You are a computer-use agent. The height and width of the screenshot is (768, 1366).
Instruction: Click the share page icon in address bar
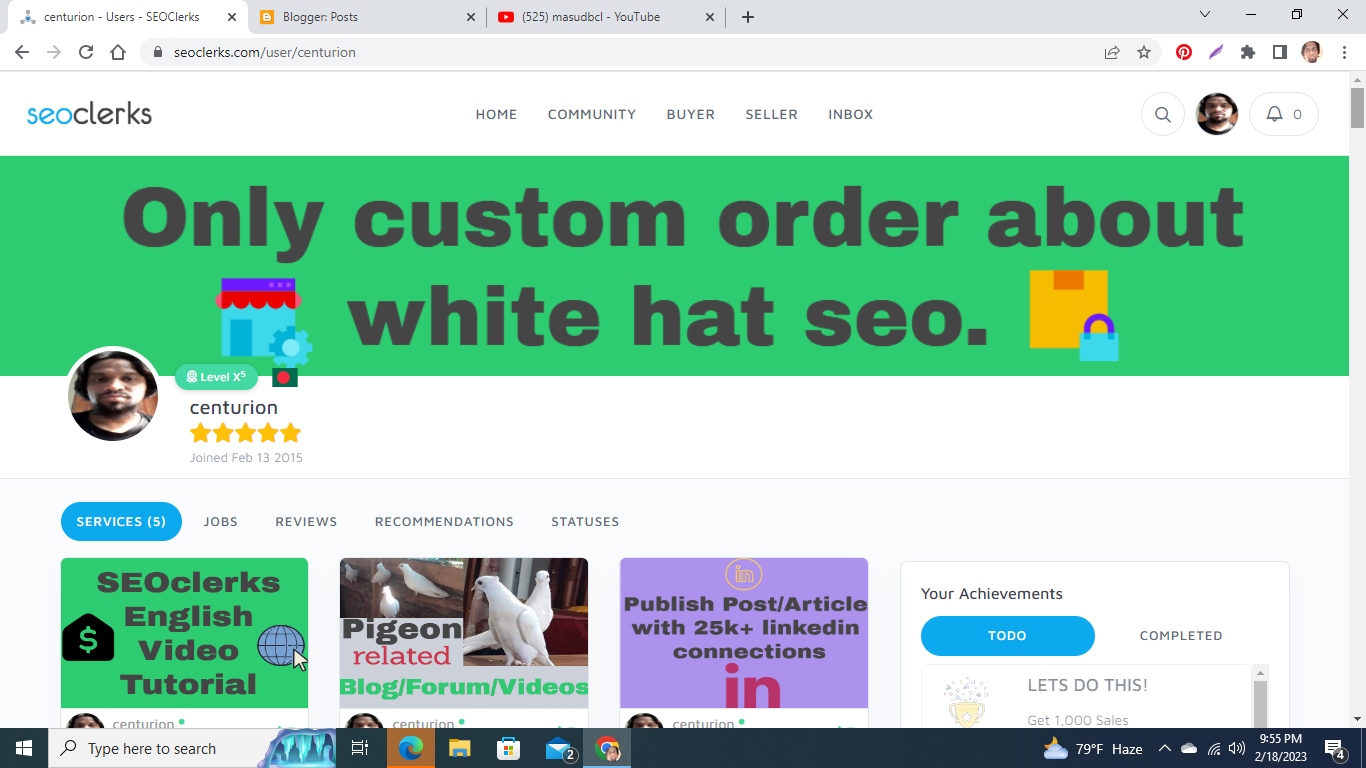coord(1112,52)
